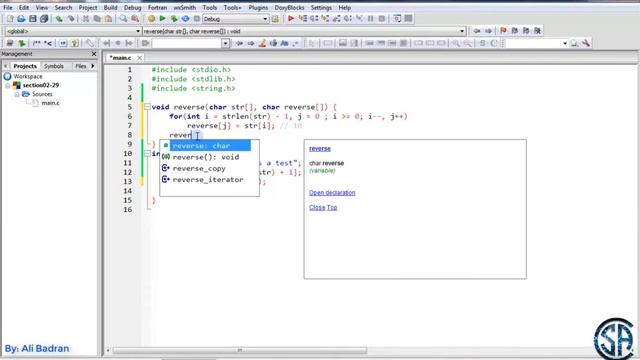Open the Debug build target dropdown
The image size is (640, 360).
(265, 19)
